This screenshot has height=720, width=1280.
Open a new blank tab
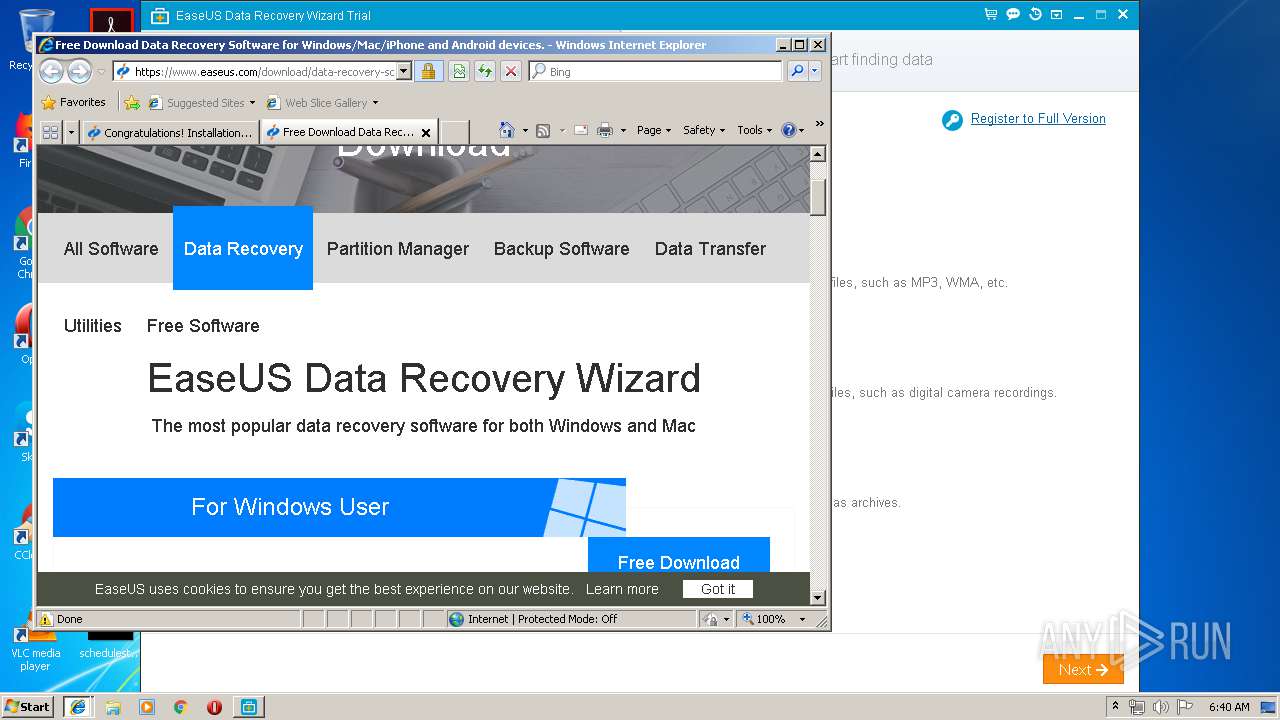[x=455, y=132]
